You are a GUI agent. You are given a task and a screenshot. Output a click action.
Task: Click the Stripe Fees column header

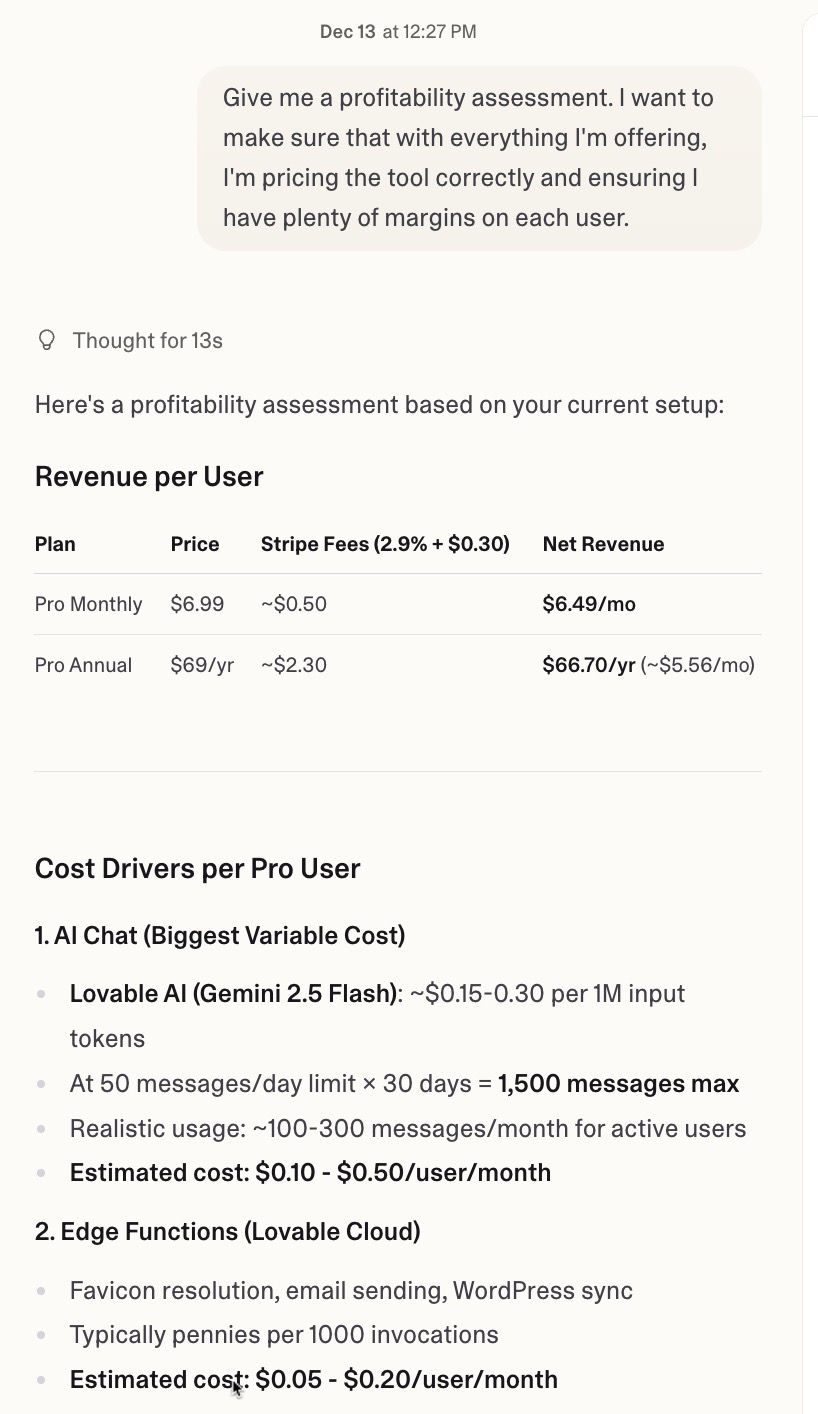385,544
